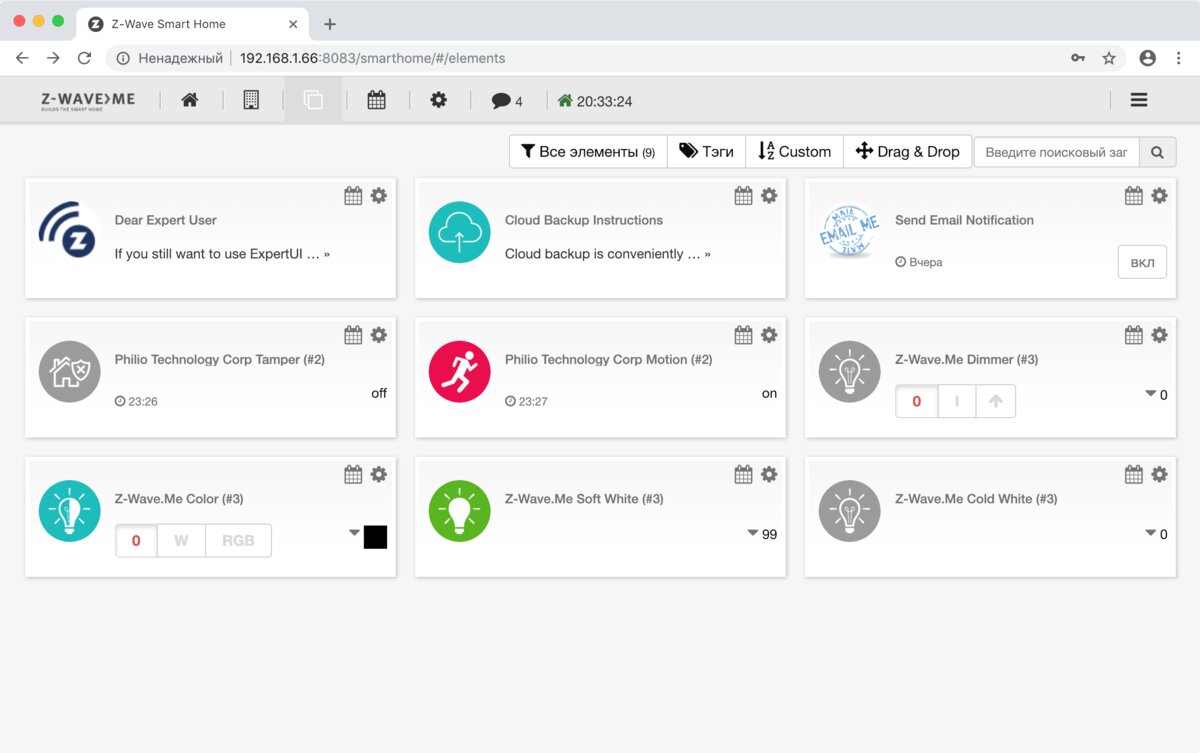
Task: Open the Все элементы filter dropdown
Action: point(588,152)
